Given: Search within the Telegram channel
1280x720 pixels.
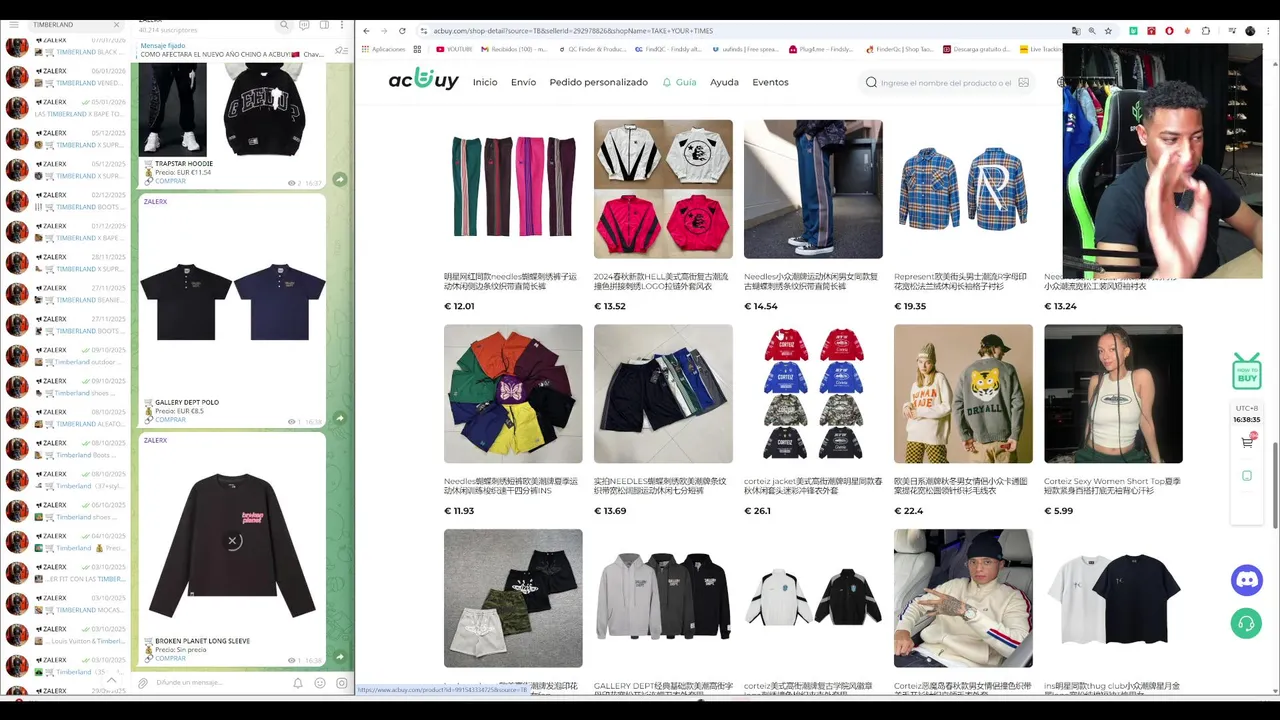Looking at the screenshot, I should (285, 25).
